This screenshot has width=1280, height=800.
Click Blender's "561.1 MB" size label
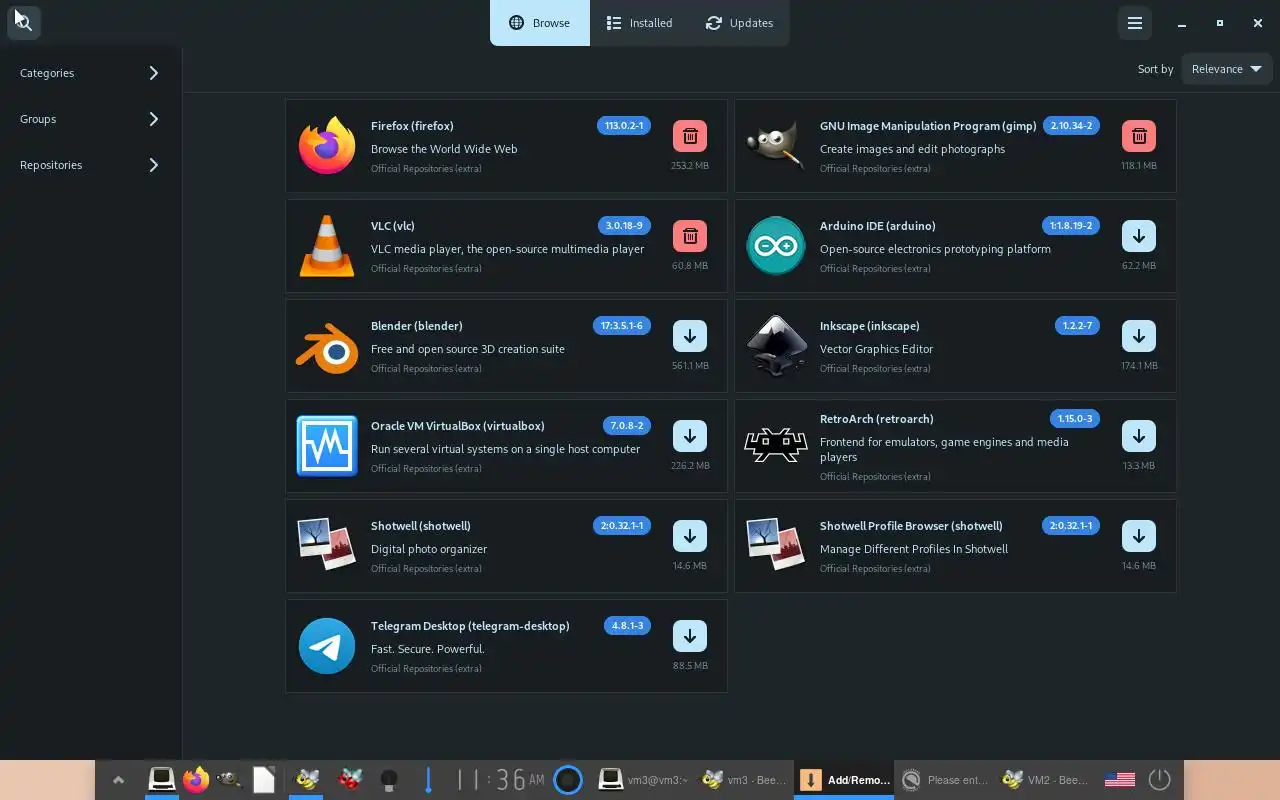(x=690, y=366)
